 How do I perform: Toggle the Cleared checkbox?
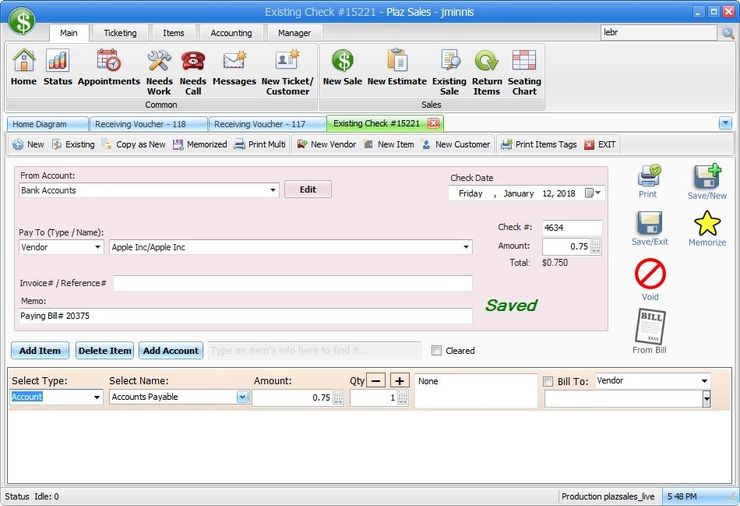(x=437, y=351)
